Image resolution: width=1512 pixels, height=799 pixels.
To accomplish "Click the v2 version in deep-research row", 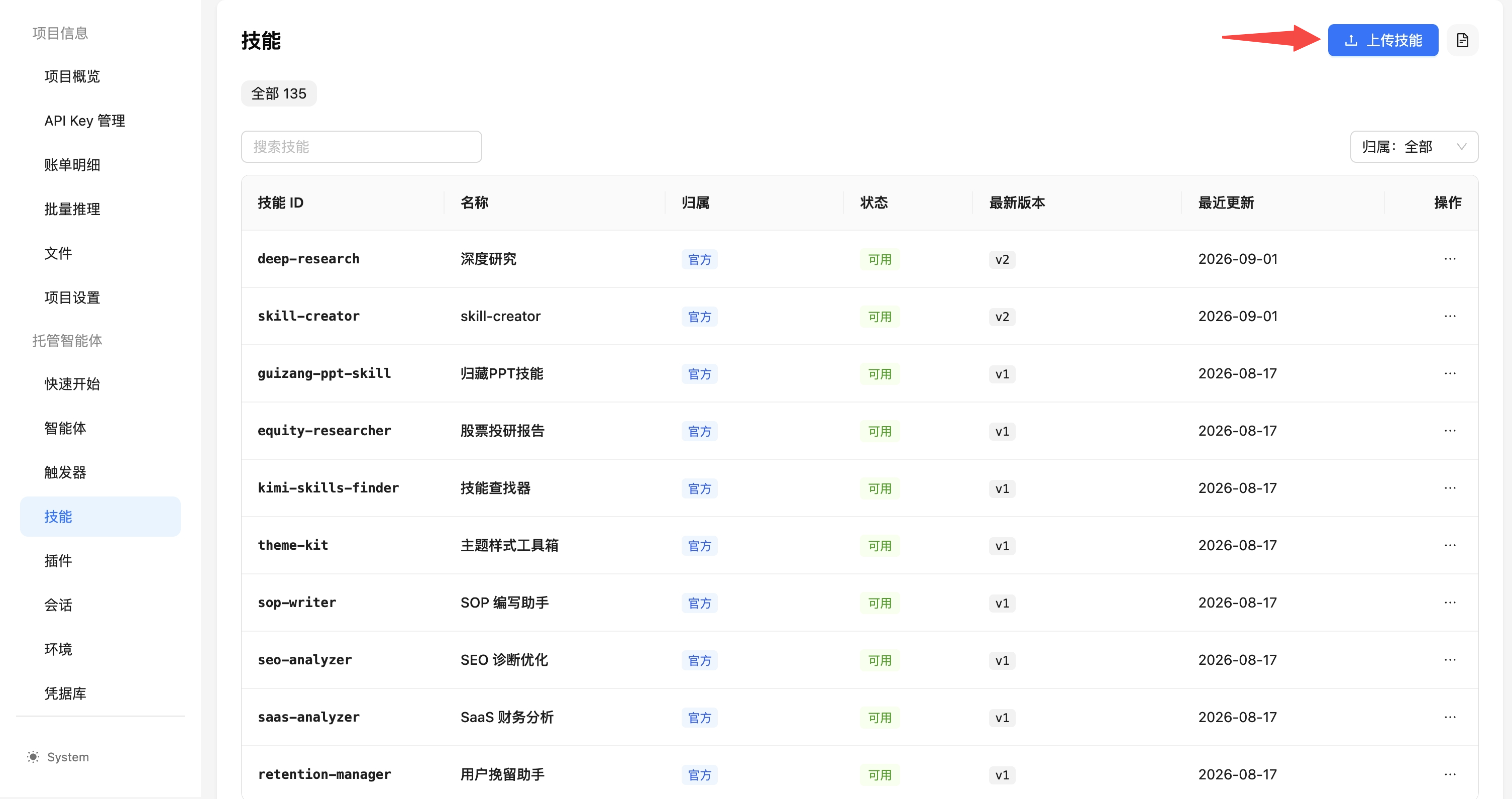I will point(1002,259).
